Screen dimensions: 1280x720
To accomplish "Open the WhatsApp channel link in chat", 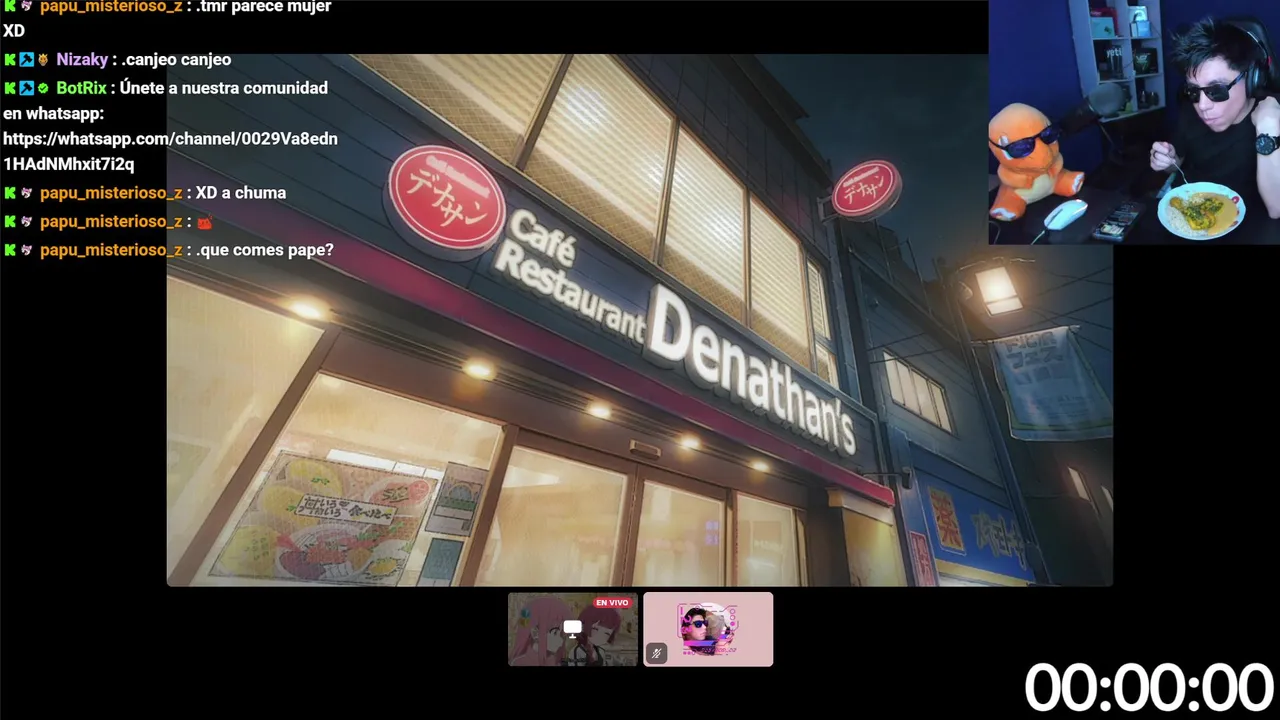I will (170, 151).
